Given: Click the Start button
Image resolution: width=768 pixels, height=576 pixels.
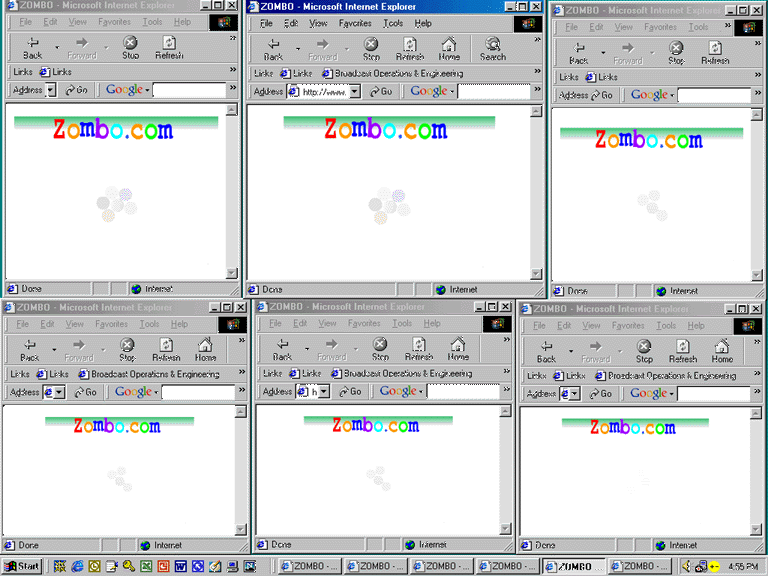Looking at the screenshot, I should [x=23, y=566].
